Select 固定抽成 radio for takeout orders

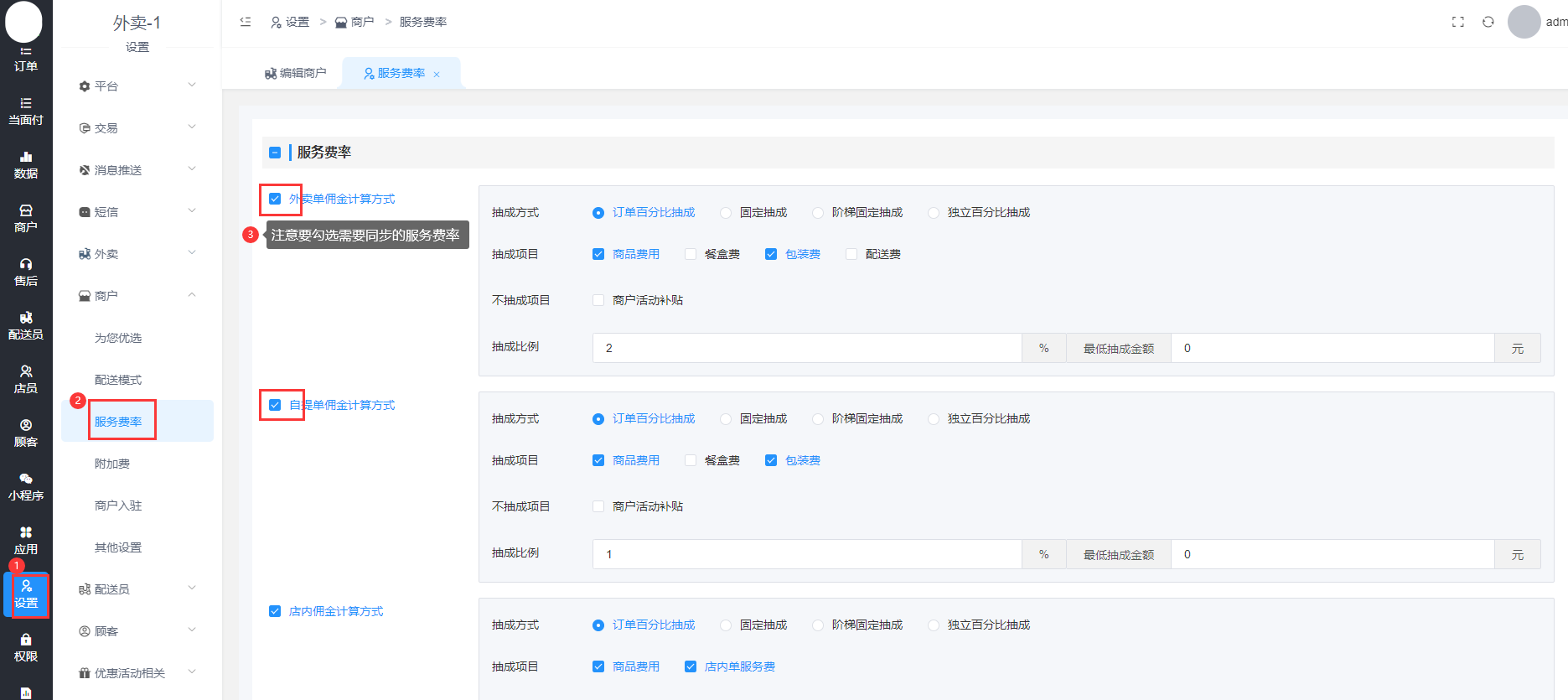pos(726,213)
